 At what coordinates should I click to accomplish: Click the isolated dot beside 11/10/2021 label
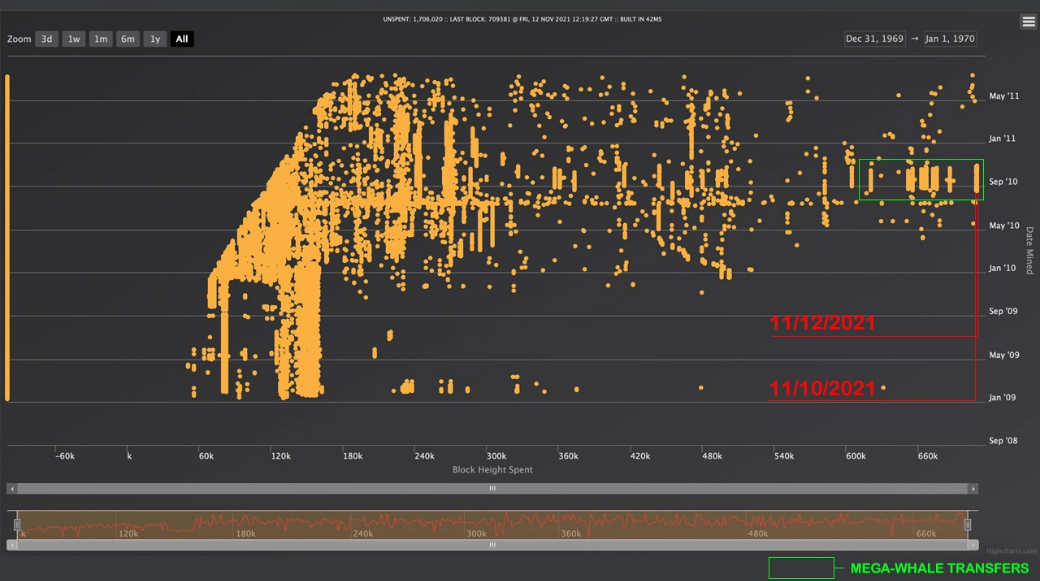[x=883, y=388]
